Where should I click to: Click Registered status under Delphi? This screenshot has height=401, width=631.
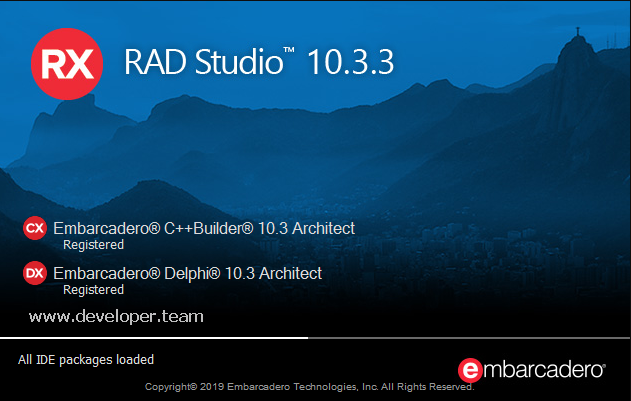tap(93, 290)
